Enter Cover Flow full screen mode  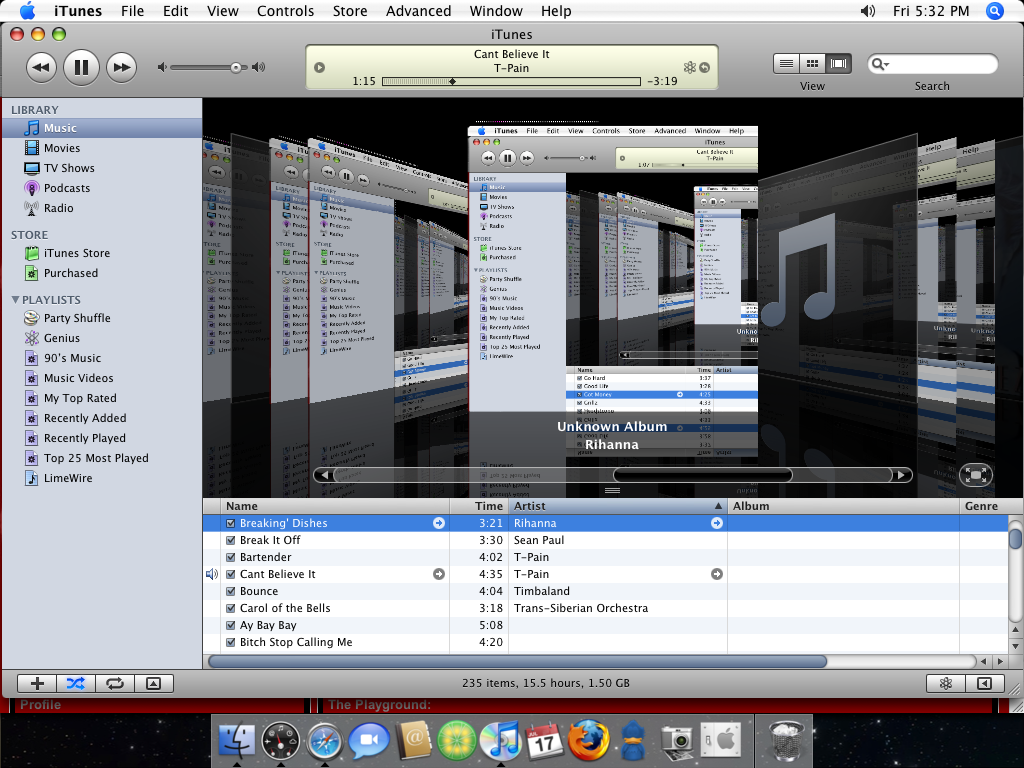[x=976, y=475]
